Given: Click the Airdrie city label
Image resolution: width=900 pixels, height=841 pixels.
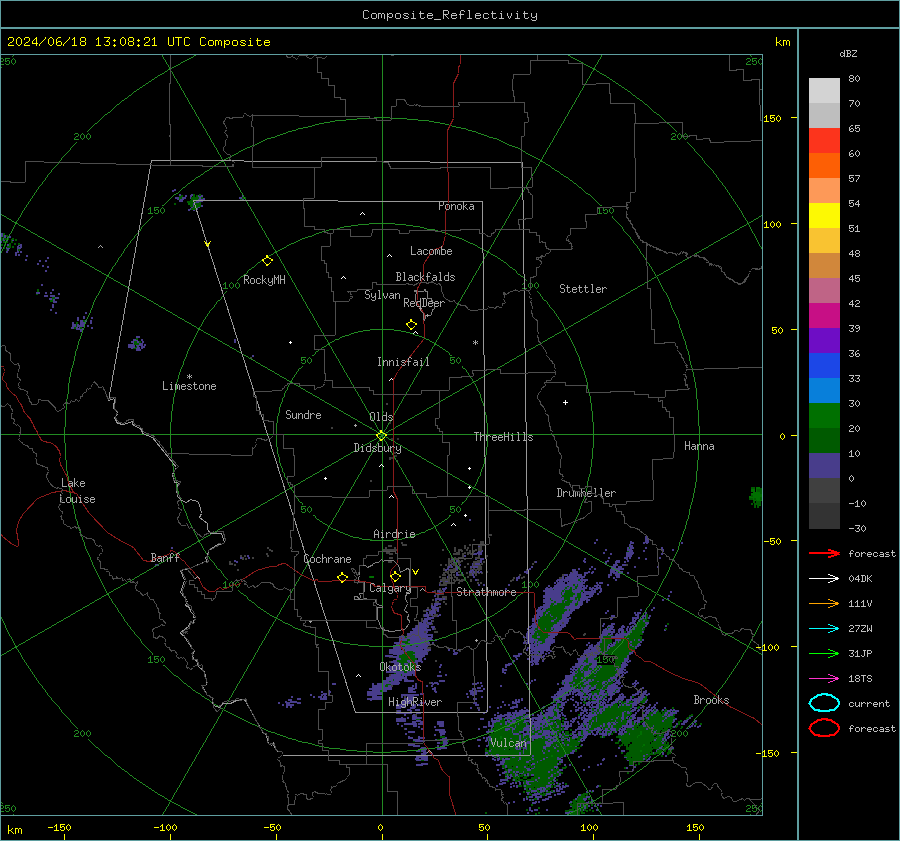Looking at the screenshot, I should [x=394, y=534].
